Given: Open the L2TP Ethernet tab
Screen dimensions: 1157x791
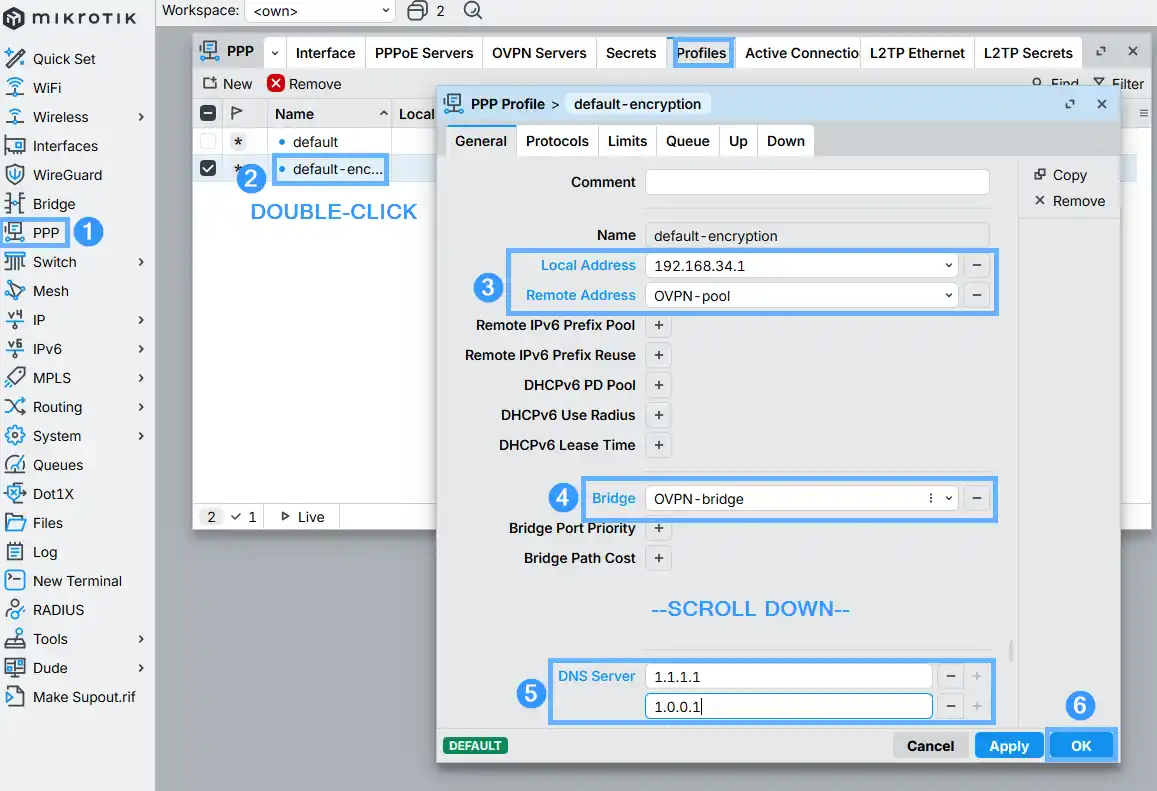Looking at the screenshot, I should 916,53.
